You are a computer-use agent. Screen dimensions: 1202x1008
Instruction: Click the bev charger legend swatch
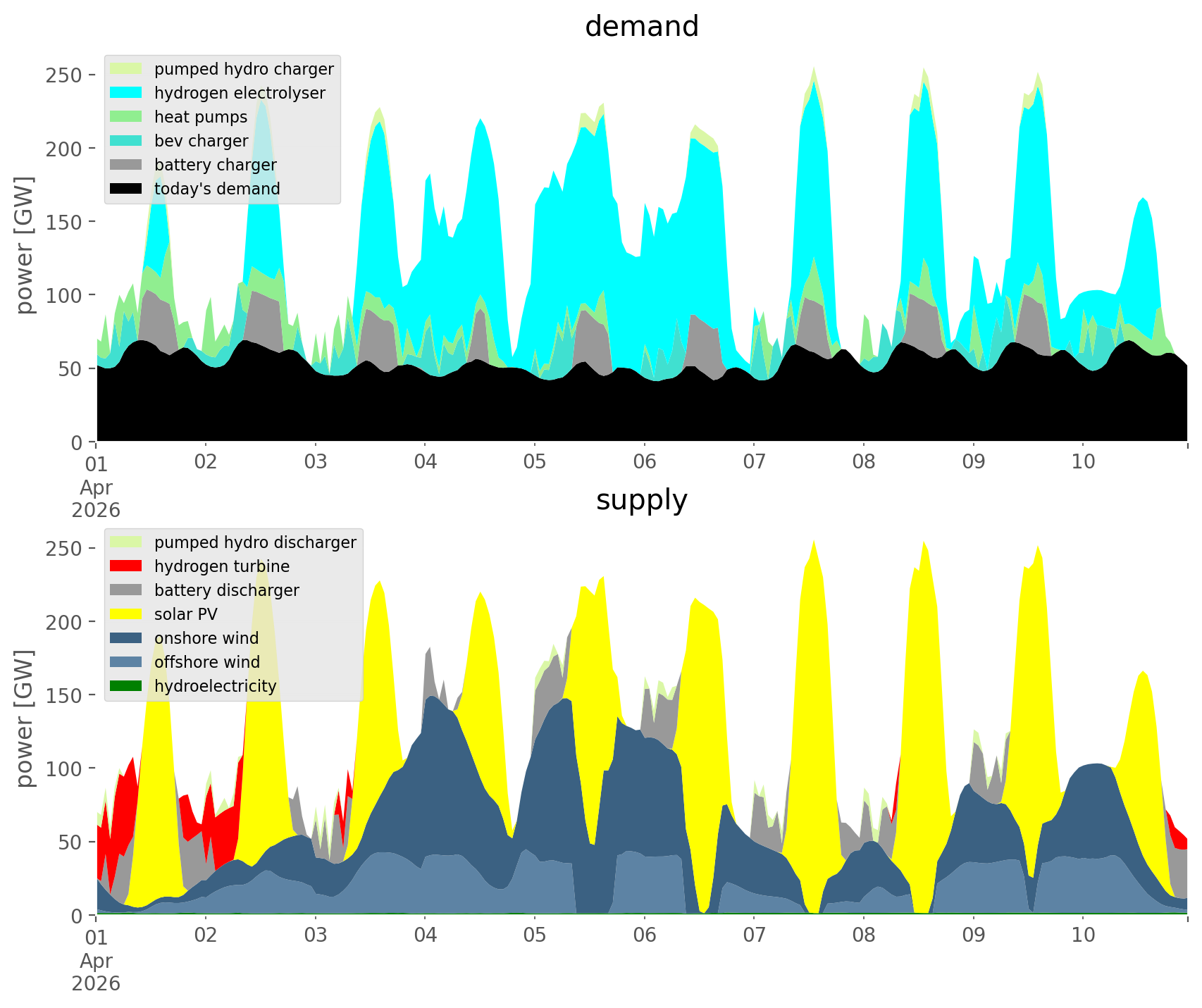pos(127,141)
